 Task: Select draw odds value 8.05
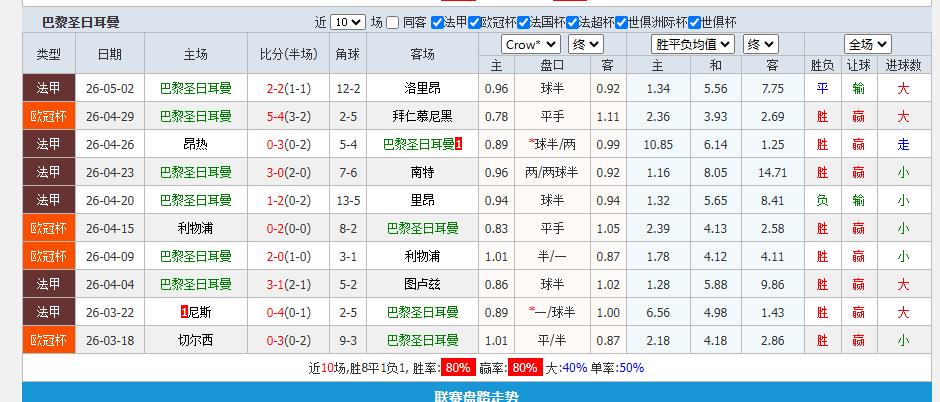coord(715,173)
